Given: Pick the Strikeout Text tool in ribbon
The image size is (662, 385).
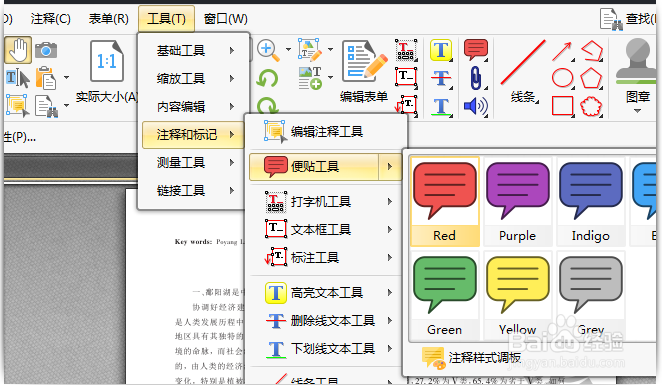Looking at the screenshot, I should click(441, 78).
